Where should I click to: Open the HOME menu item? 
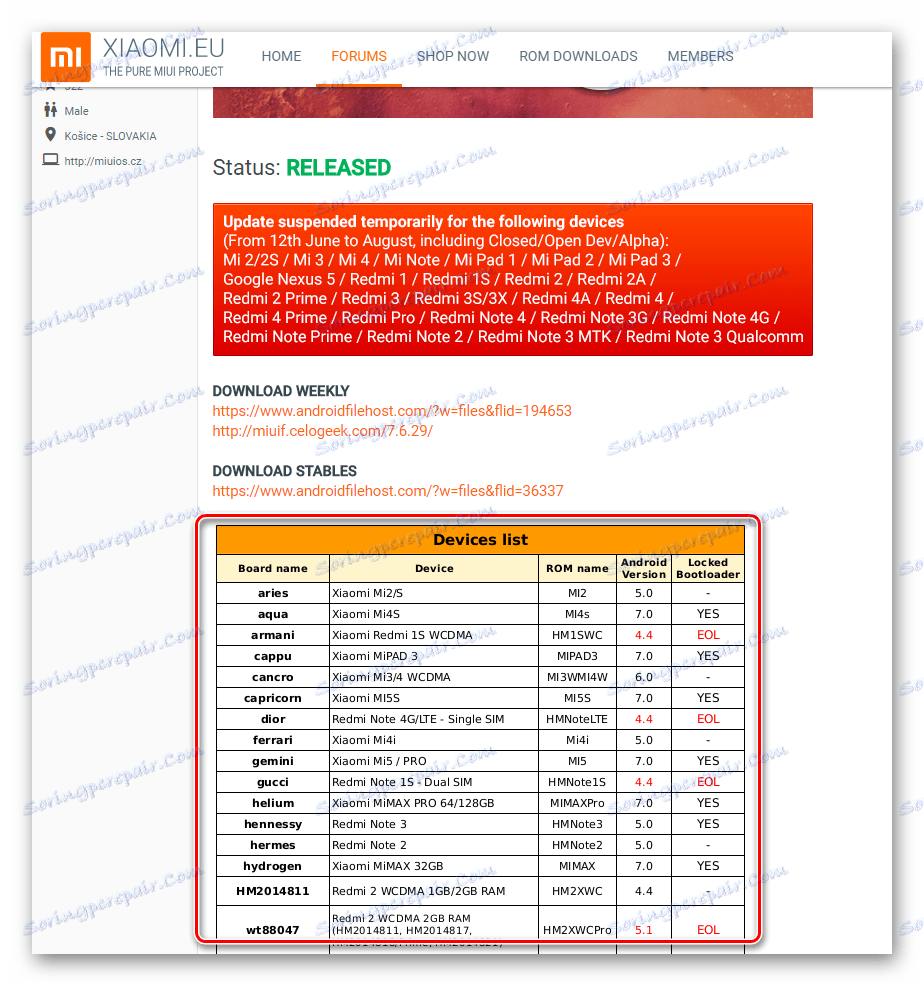coord(281,57)
